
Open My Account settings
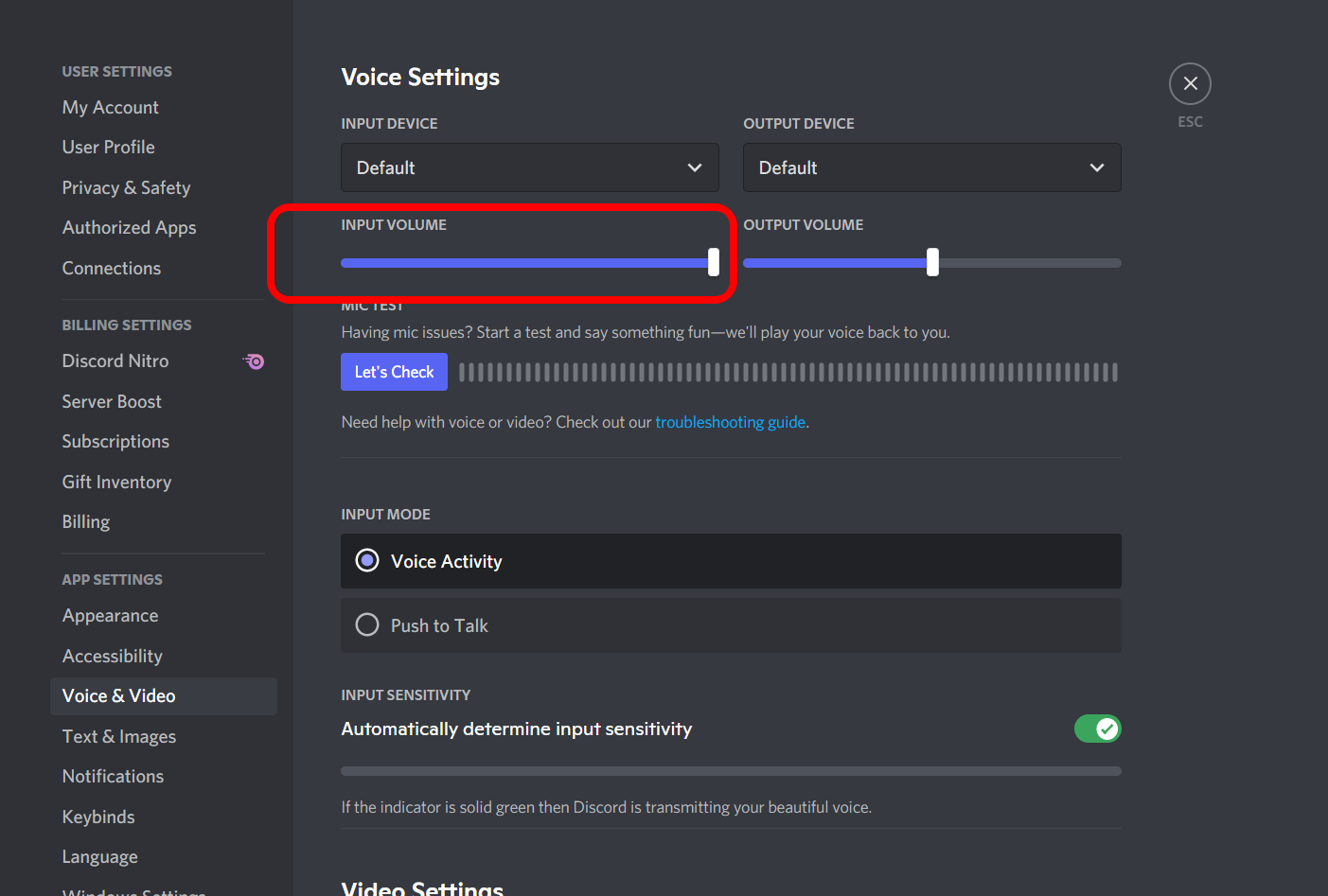111,108
